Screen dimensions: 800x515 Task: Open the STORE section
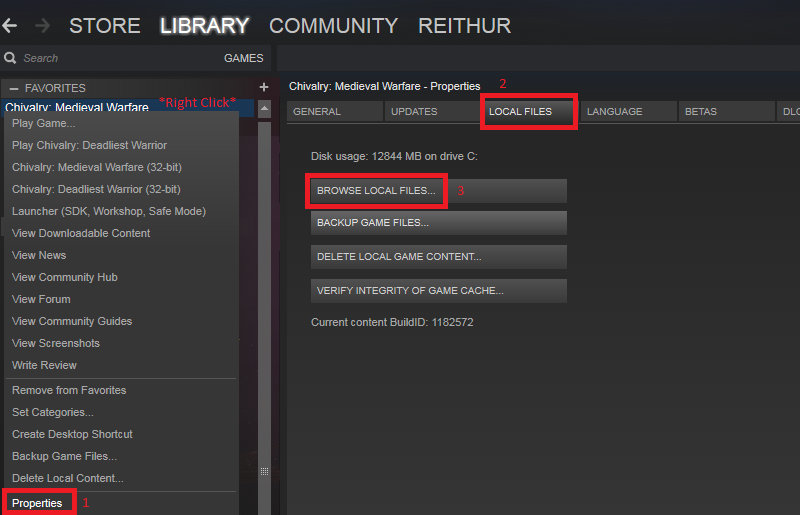105,26
